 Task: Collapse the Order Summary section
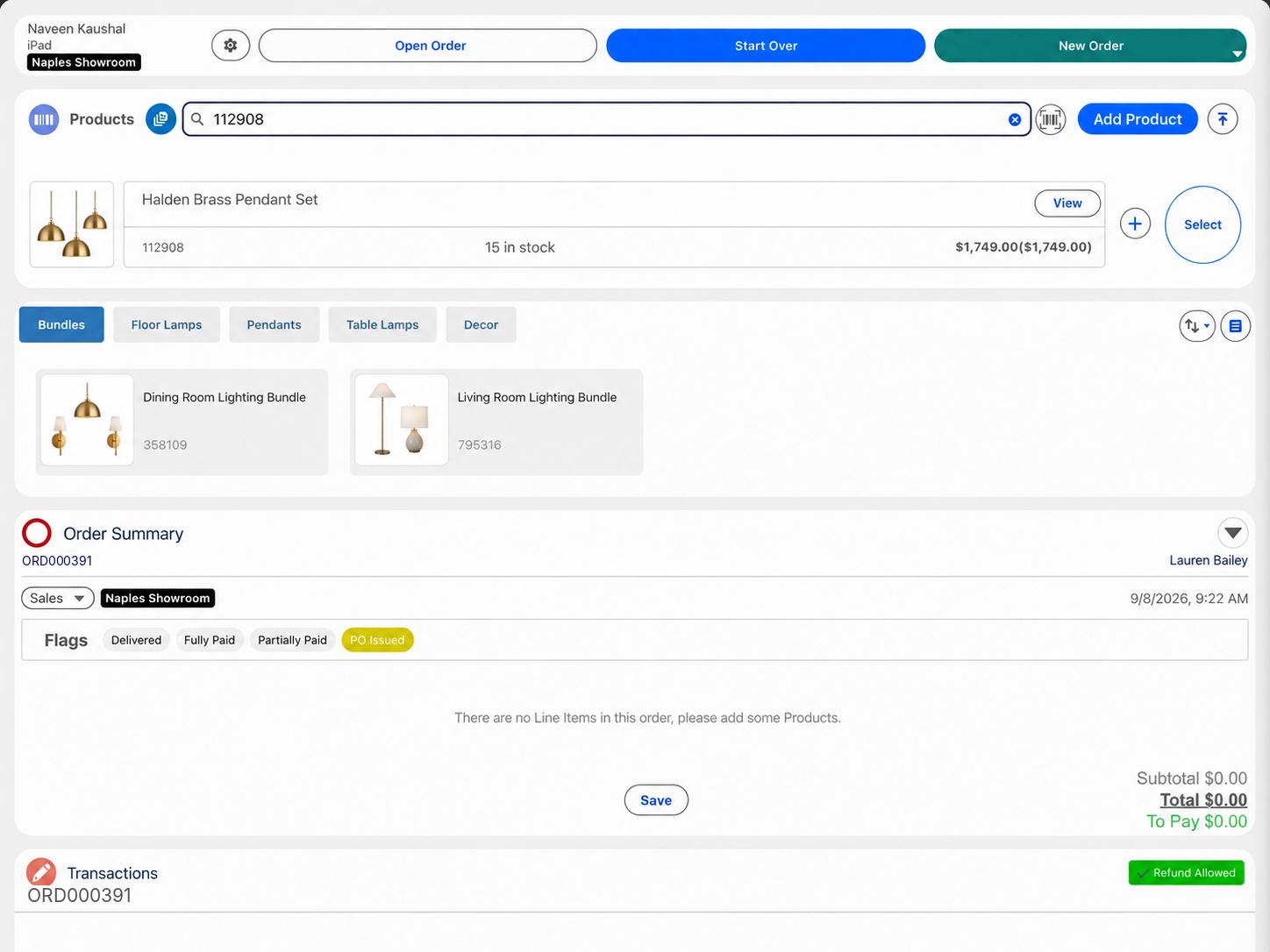pos(1233,533)
